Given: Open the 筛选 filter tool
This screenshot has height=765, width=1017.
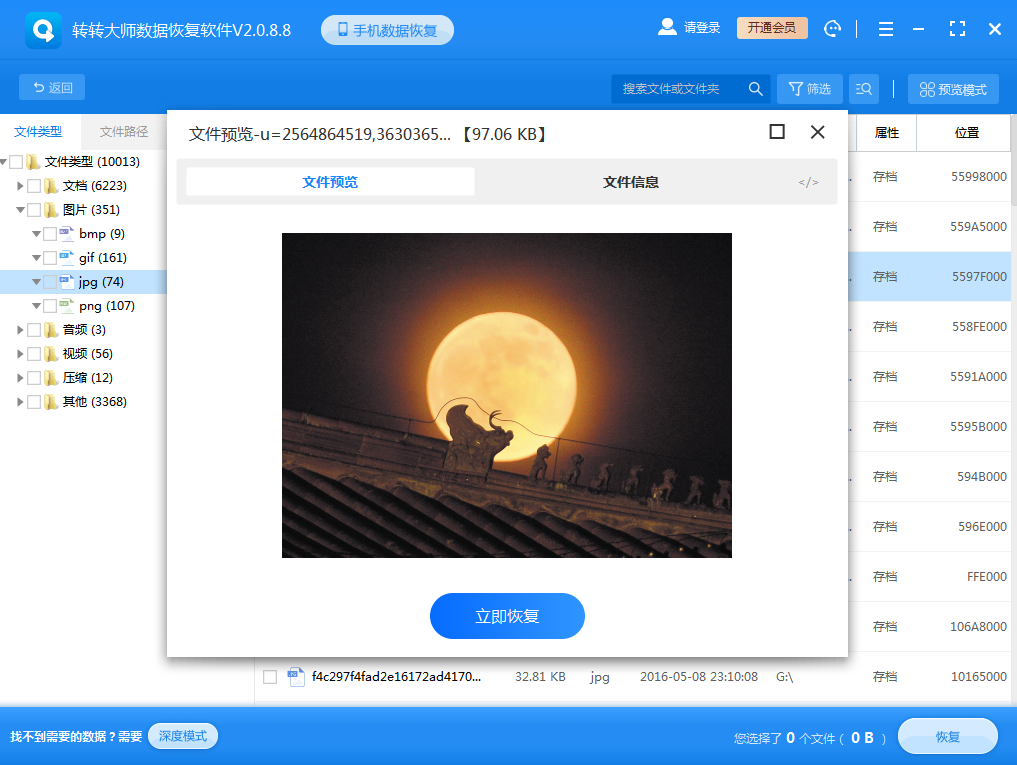Looking at the screenshot, I should (809, 88).
